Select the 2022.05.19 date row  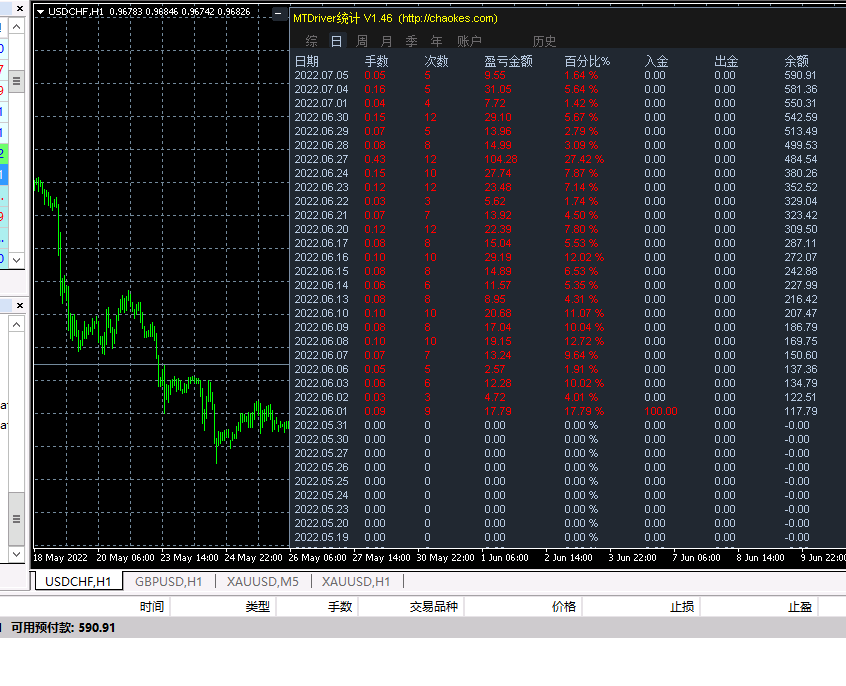322,537
